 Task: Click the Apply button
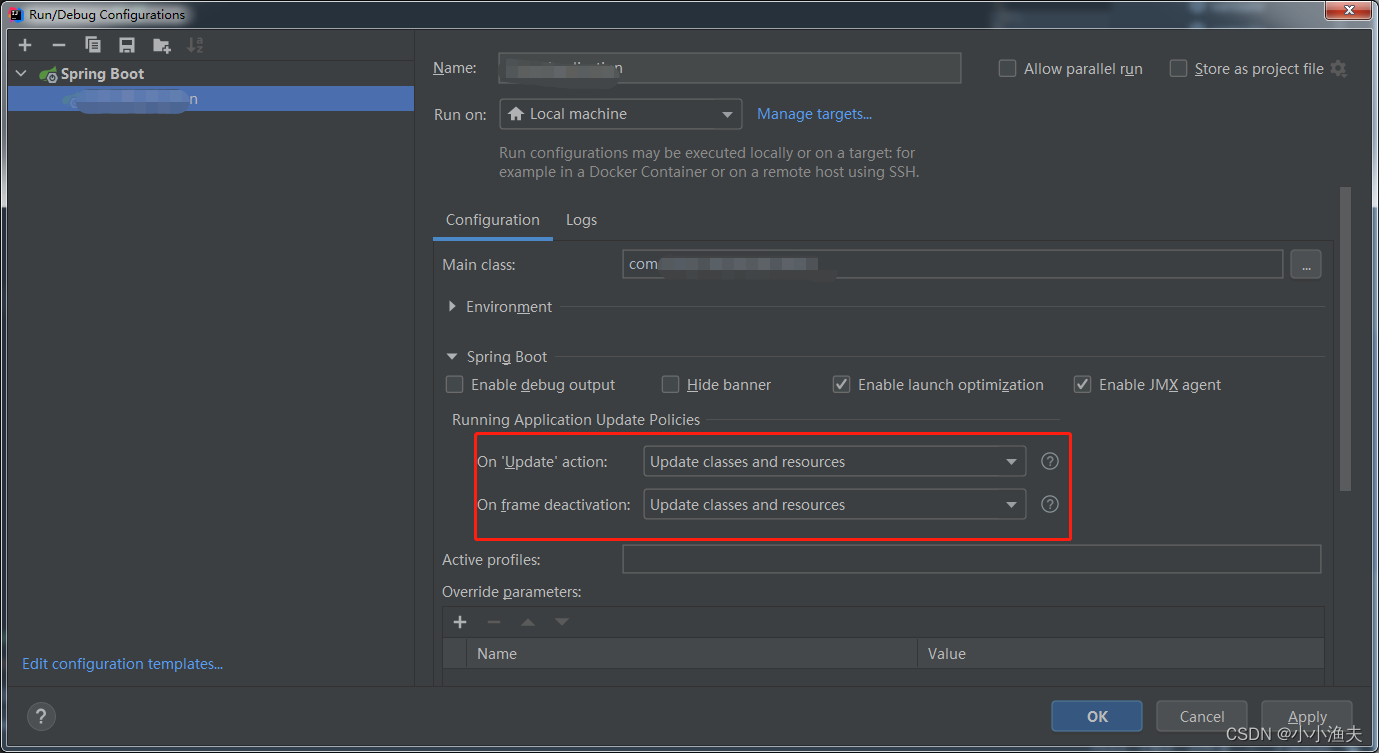[1307, 716]
